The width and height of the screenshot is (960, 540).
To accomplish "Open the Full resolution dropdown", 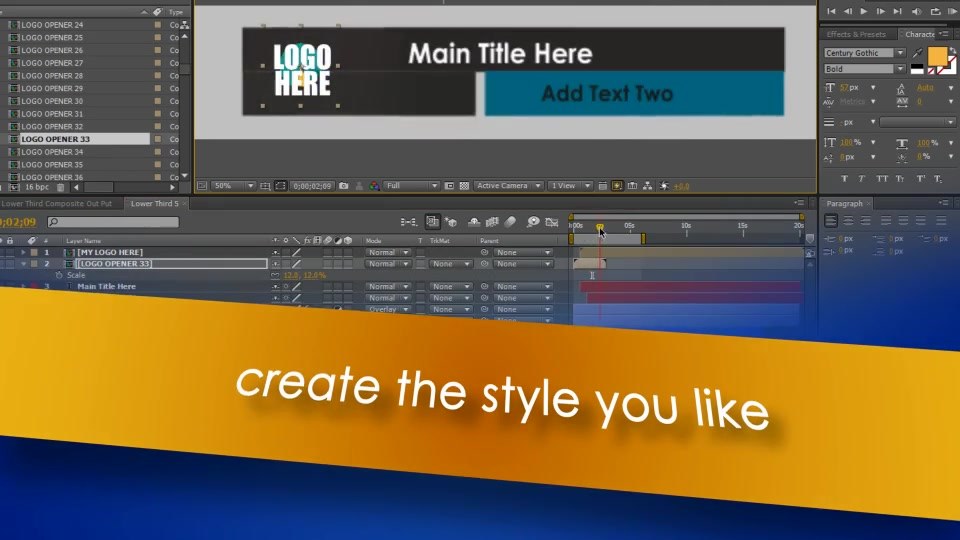I will (411, 186).
